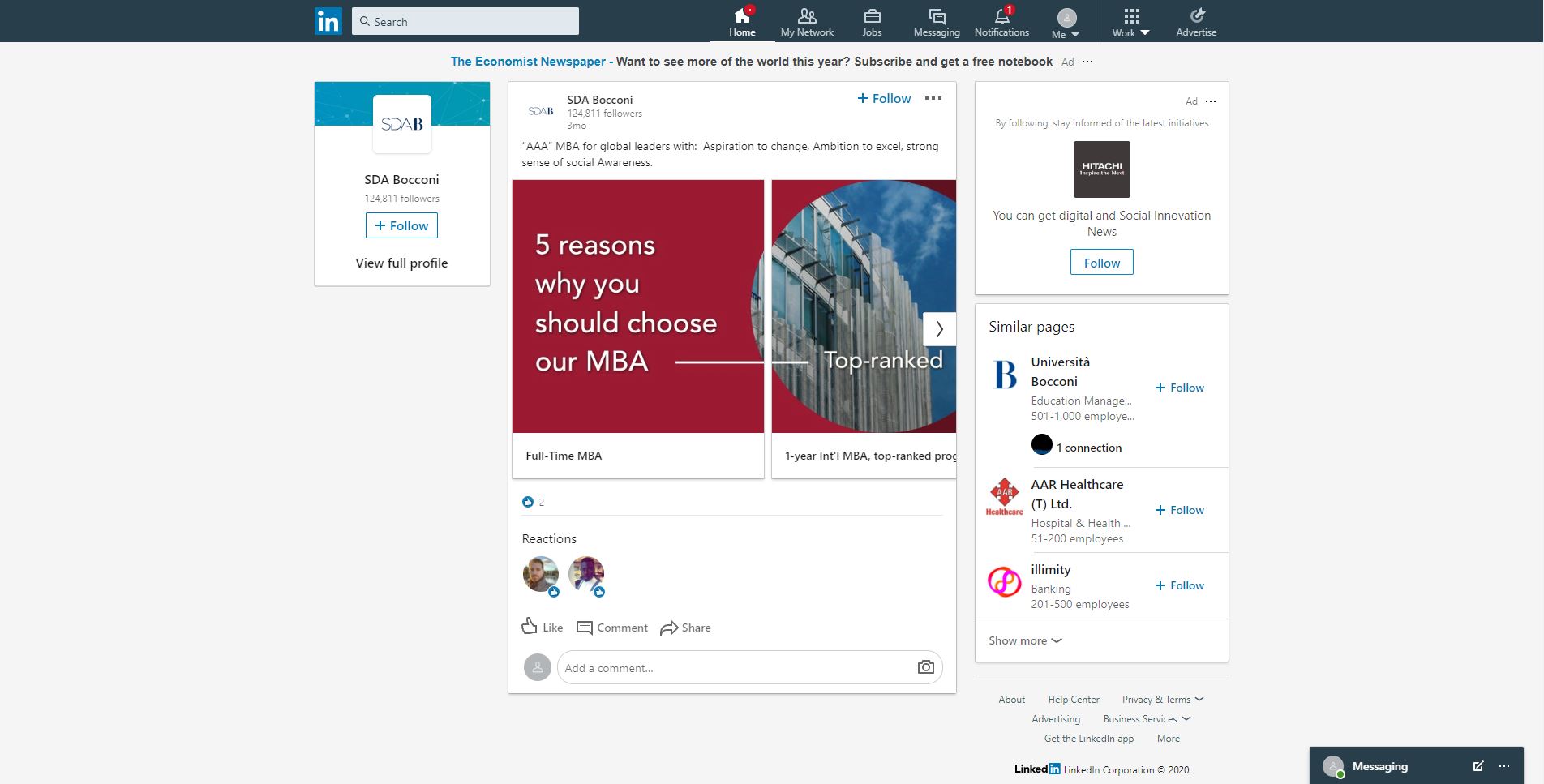Open illimity logo icon
The image size is (1544, 784).
(x=1005, y=581)
